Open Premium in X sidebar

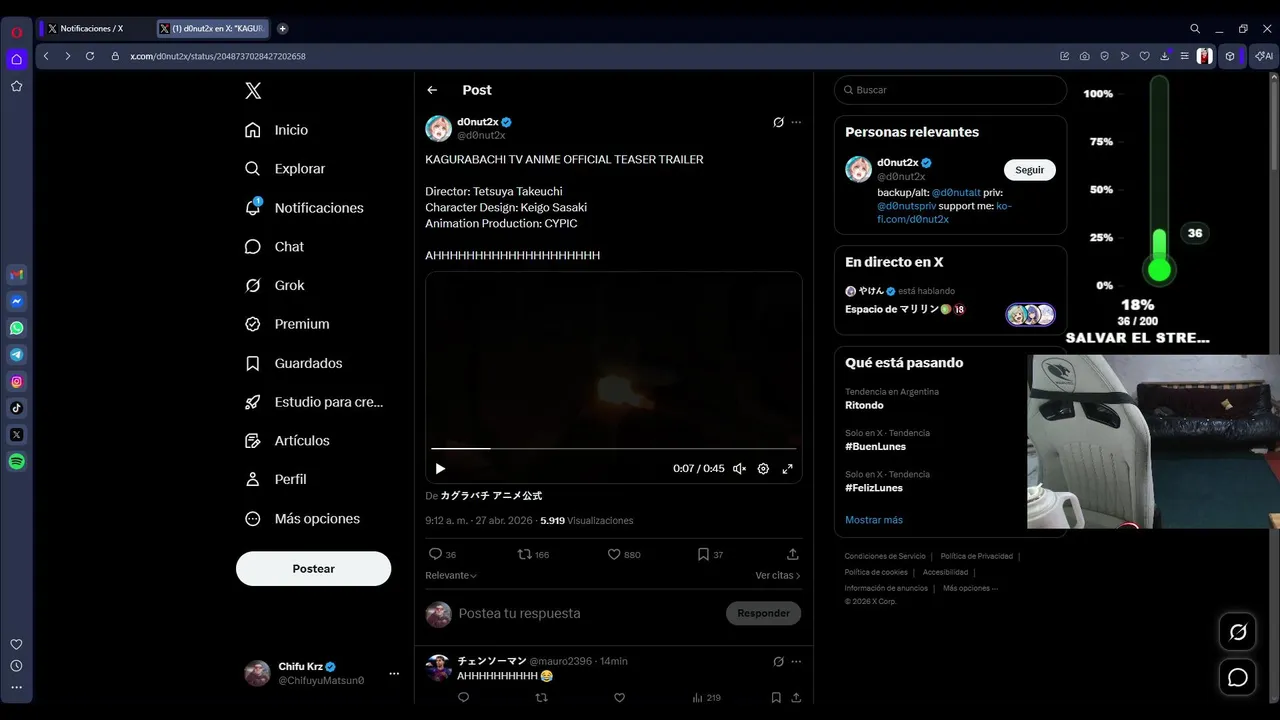tap(287, 324)
